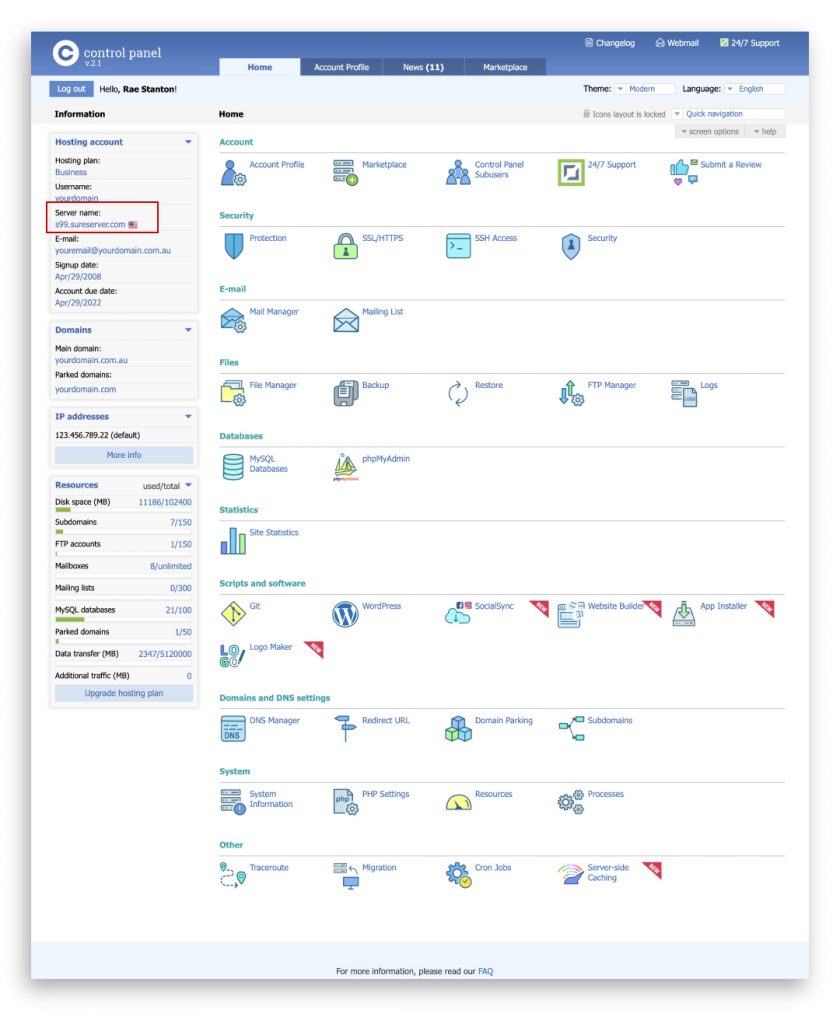Select the Home tab
This screenshot has width=840, height=1024.
coord(259,67)
